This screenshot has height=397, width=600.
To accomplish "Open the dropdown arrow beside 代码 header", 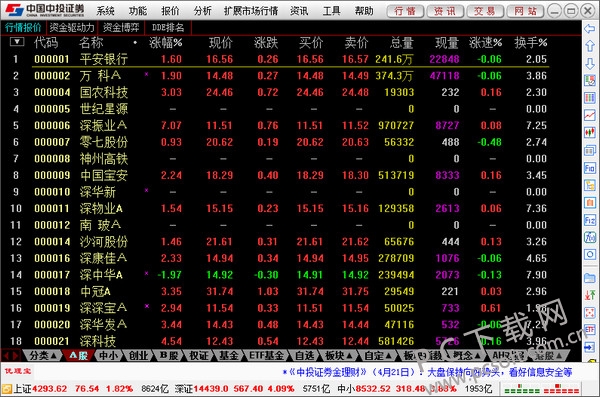I will pos(17,42).
